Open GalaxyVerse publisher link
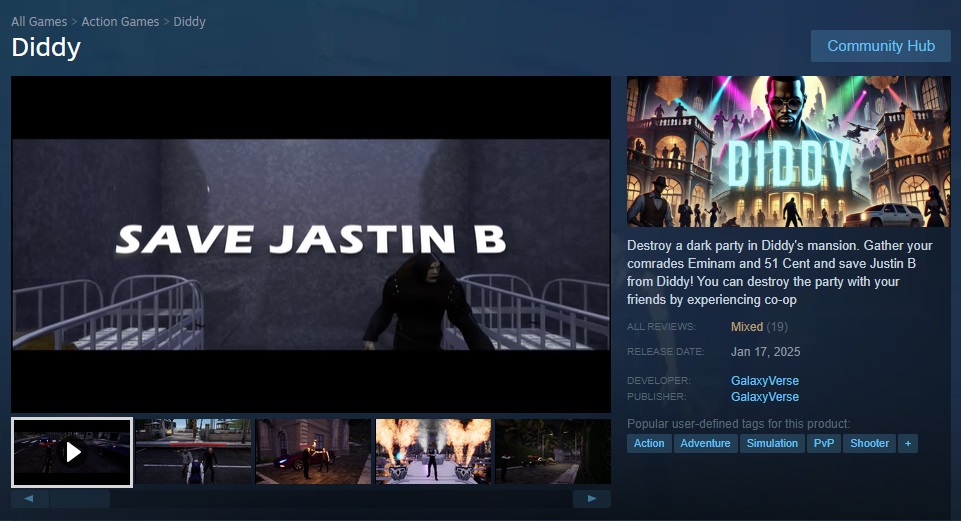Image resolution: width=961 pixels, height=521 pixels. (x=765, y=397)
